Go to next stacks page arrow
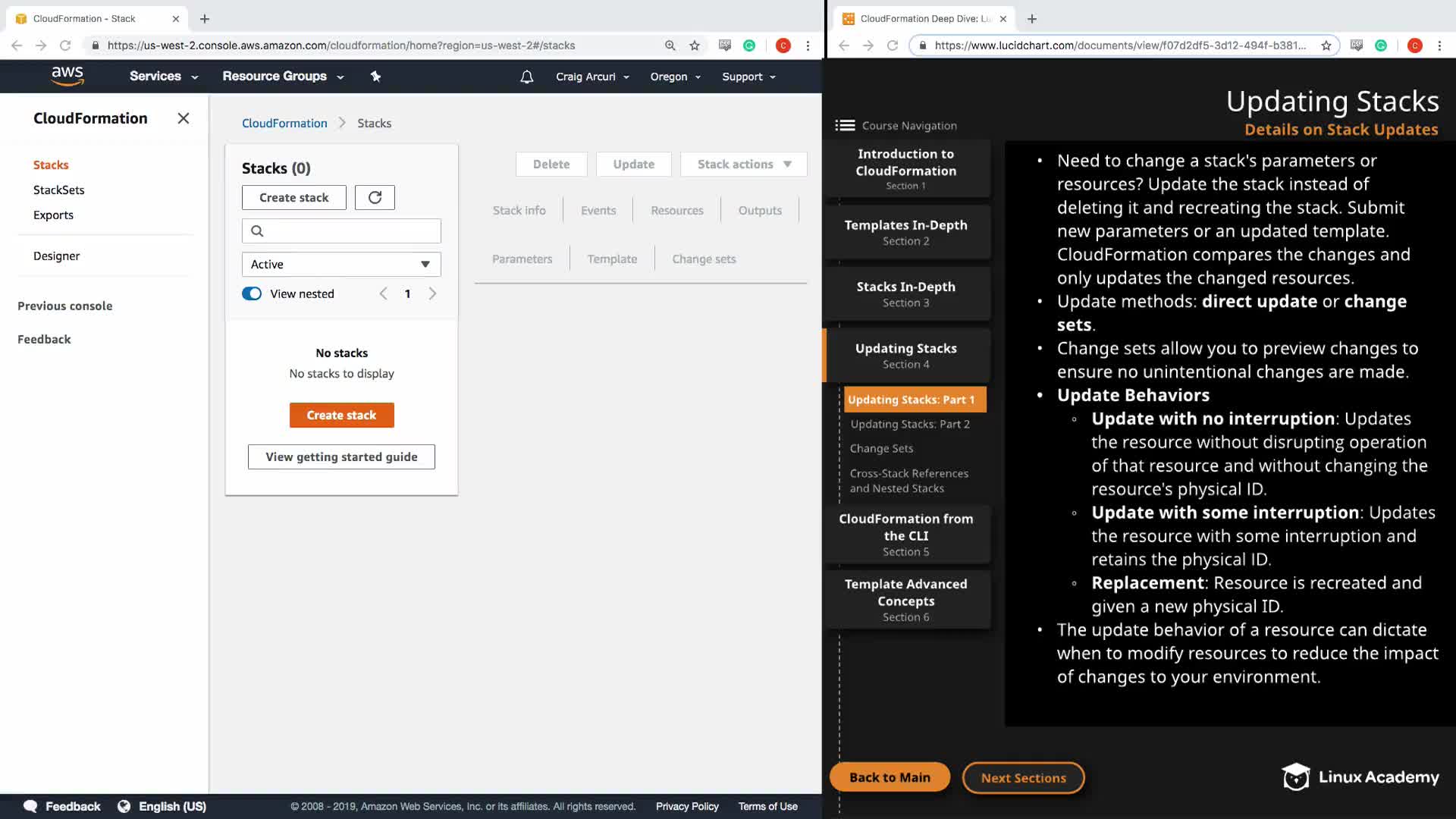 [x=432, y=293]
